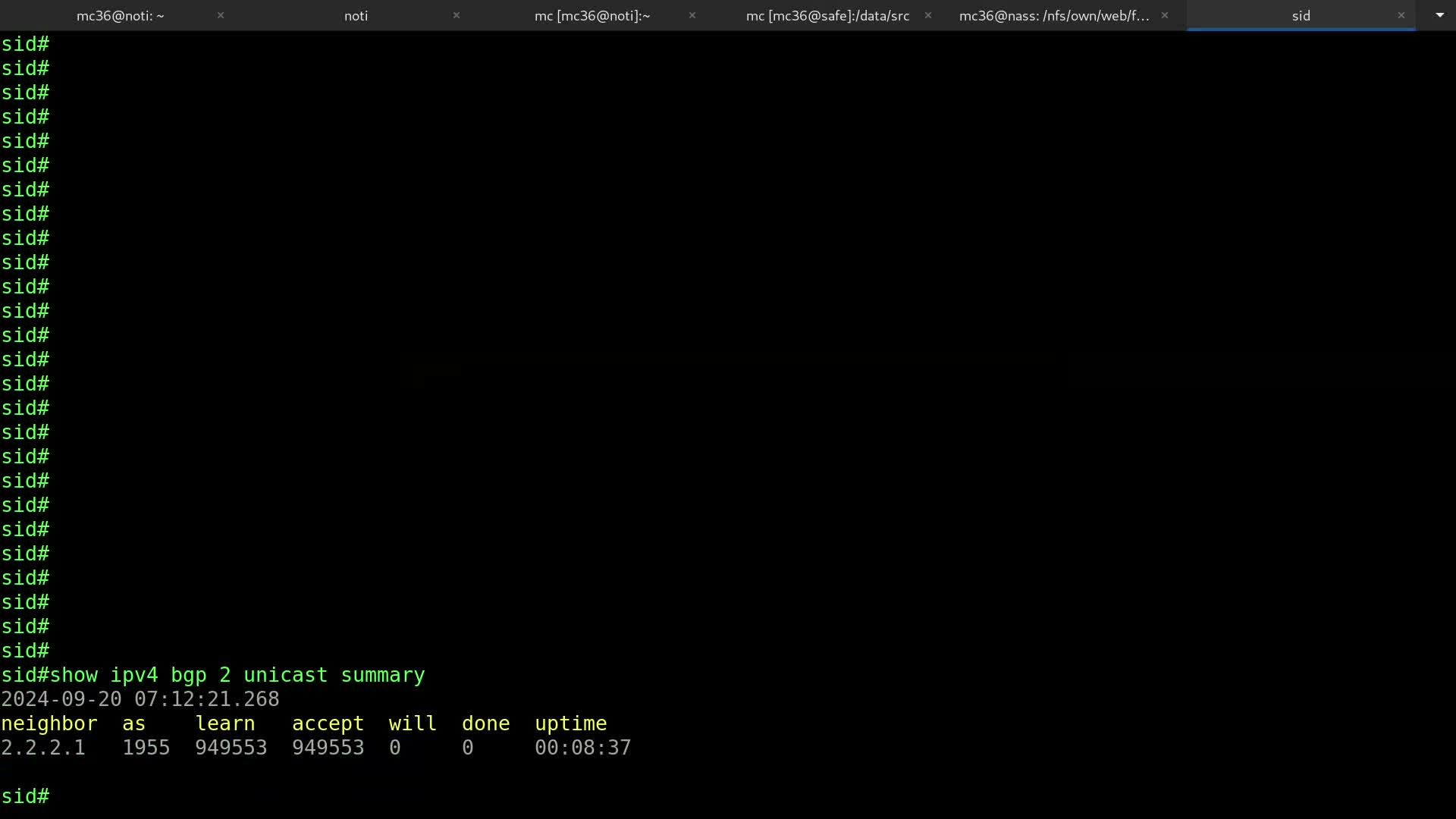Close the noti tab

(457, 15)
